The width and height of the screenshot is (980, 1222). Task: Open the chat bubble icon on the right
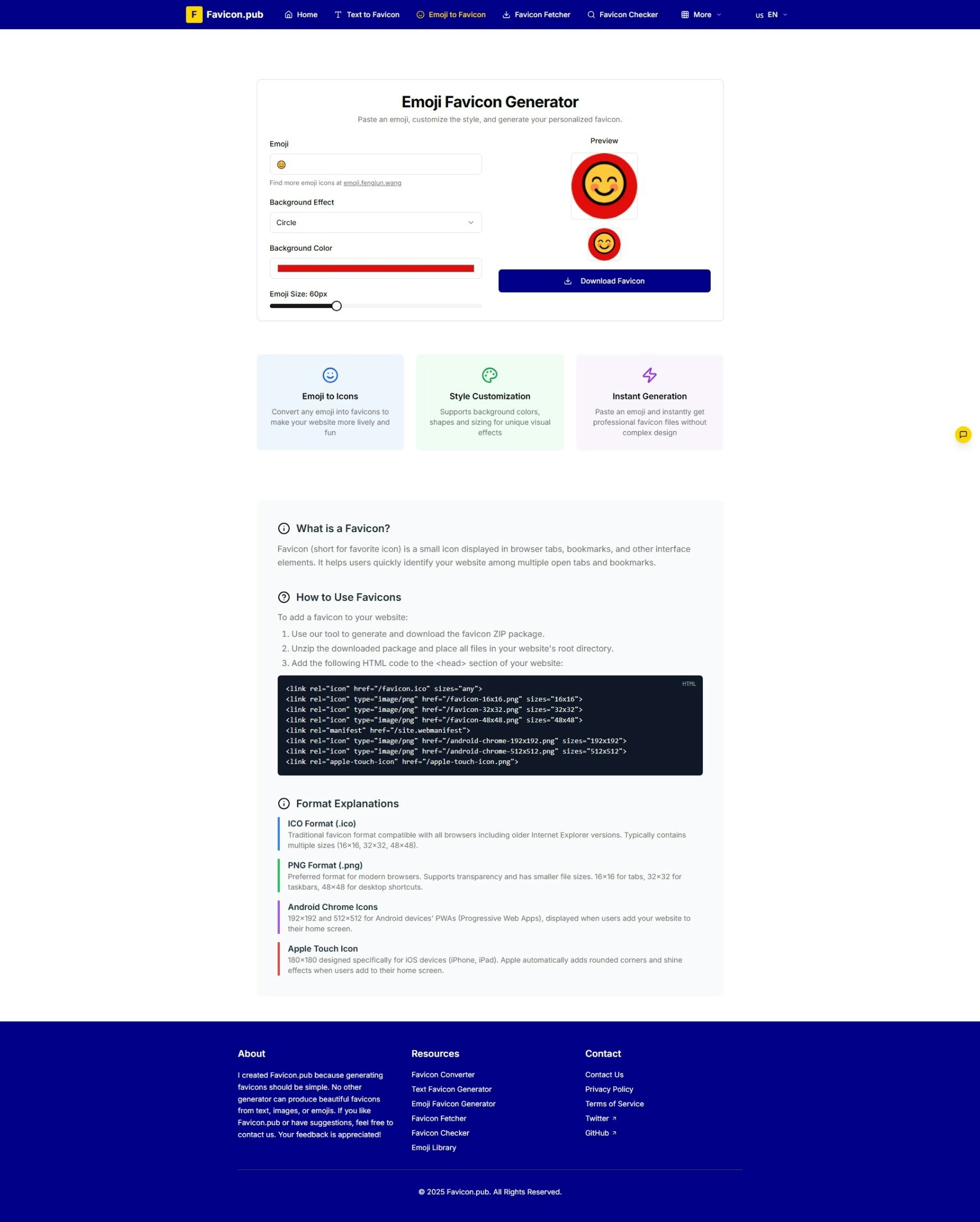point(963,434)
